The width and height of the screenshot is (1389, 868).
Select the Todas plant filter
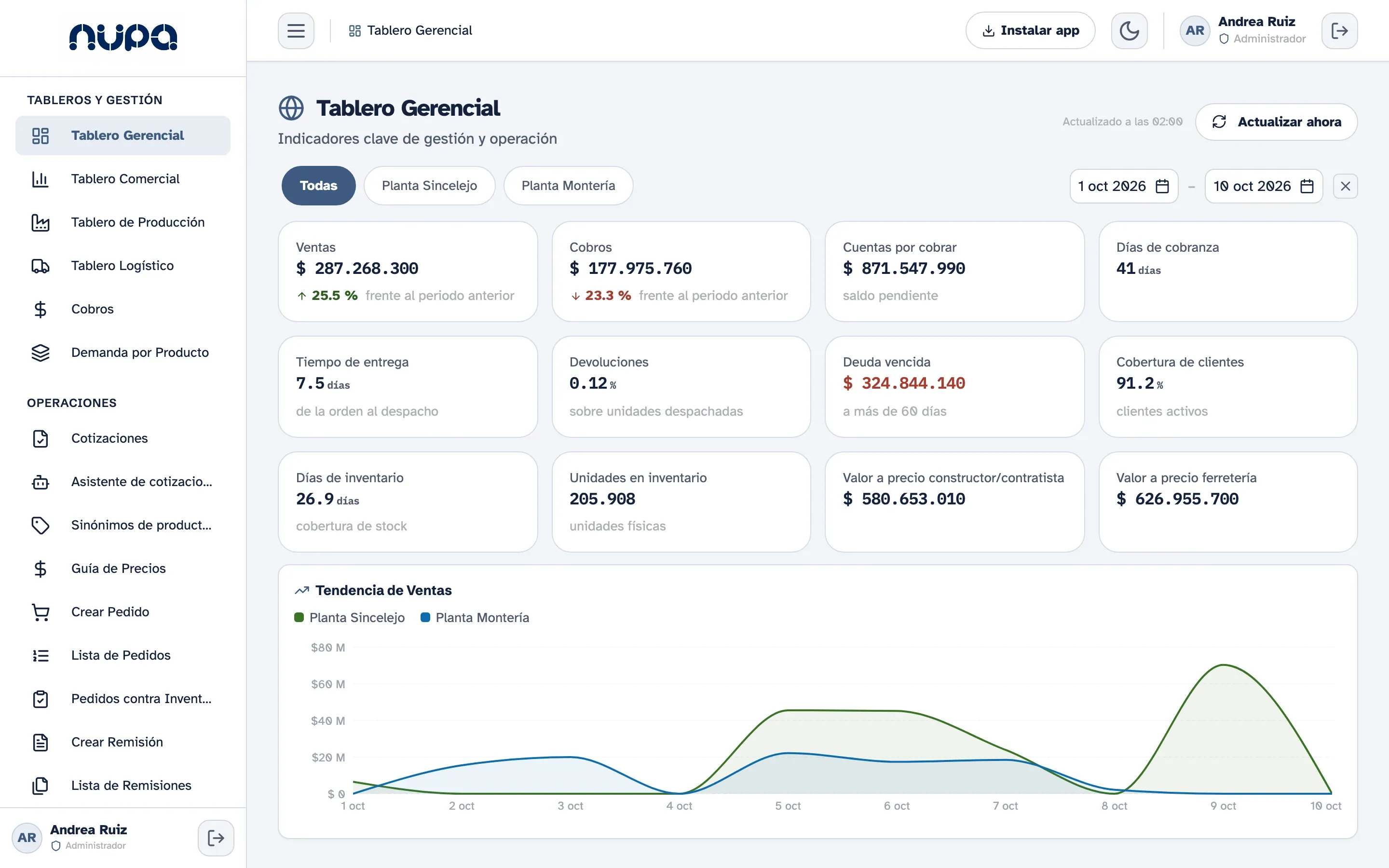[318, 186]
